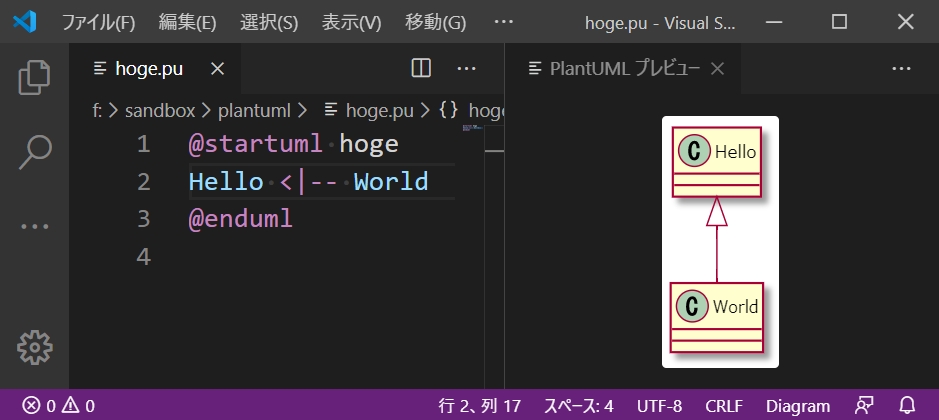Open notifications bell in status bar
The image size is (939, 420).
coord(907,406)
